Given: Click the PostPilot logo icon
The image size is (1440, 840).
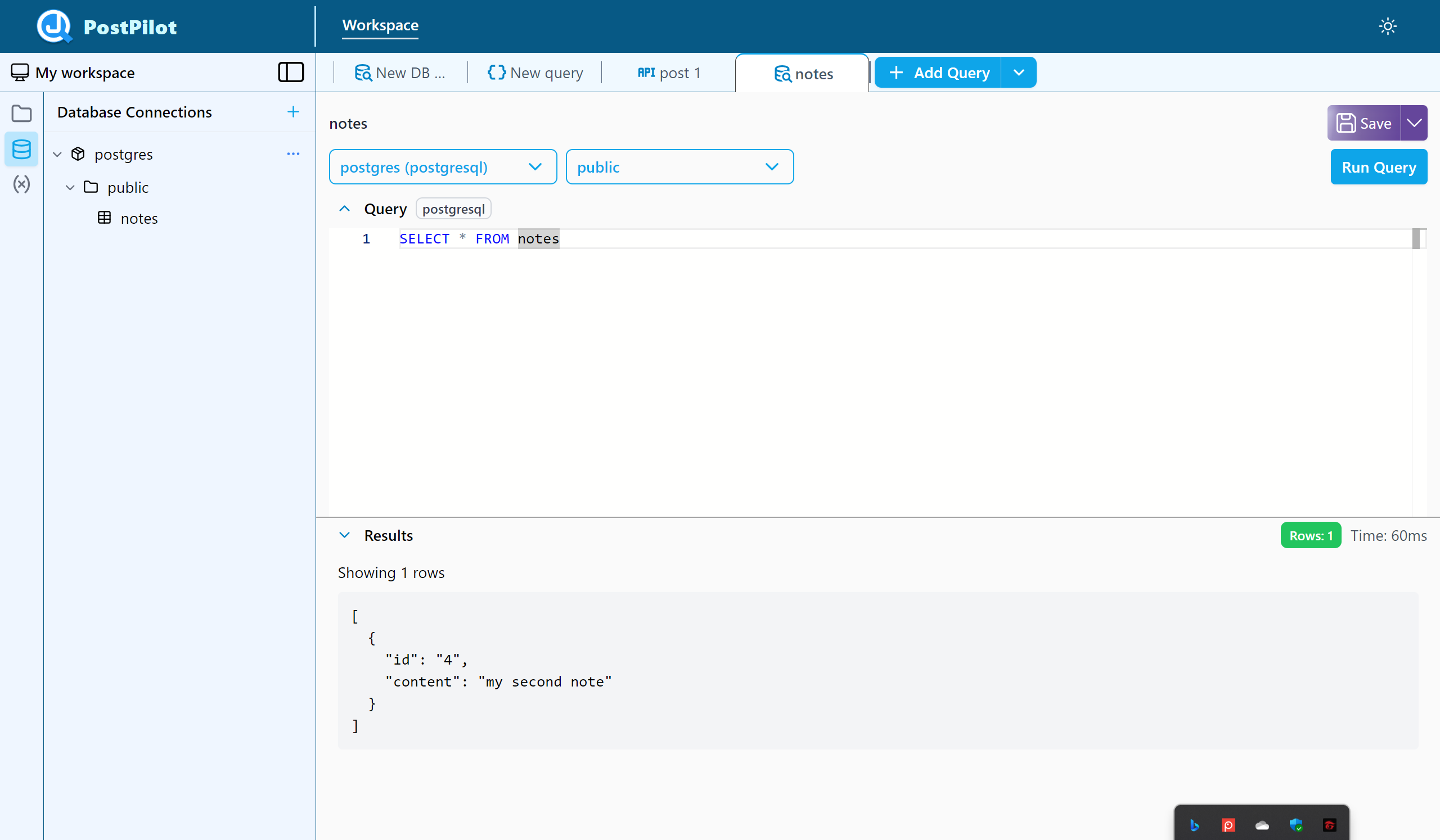Looking at the screenshot, I should (x=53, y=26).
